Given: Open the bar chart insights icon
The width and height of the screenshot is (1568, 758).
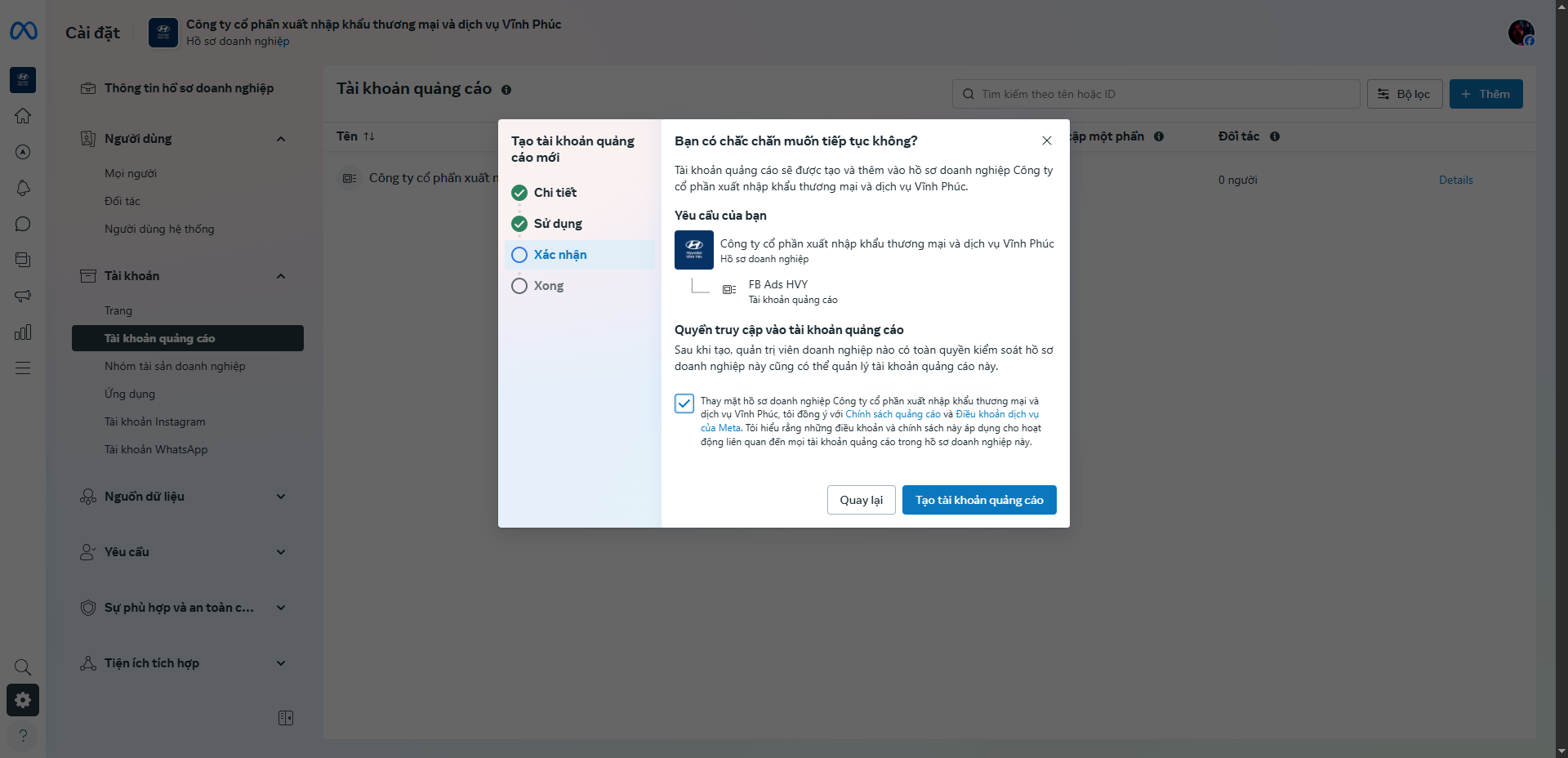Looking at the screenshot, I should (x=23, y=332).
